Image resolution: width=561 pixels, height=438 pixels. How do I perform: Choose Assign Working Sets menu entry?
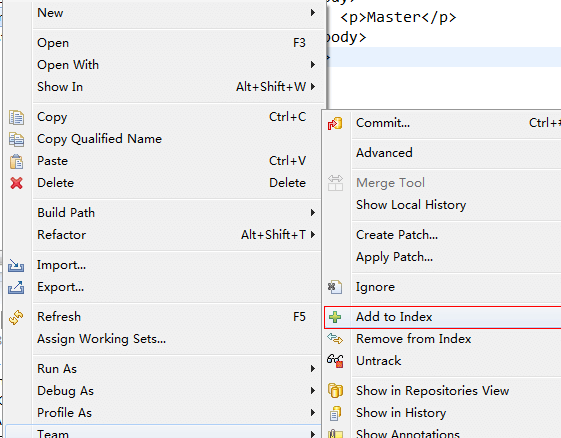click(101, 339)
